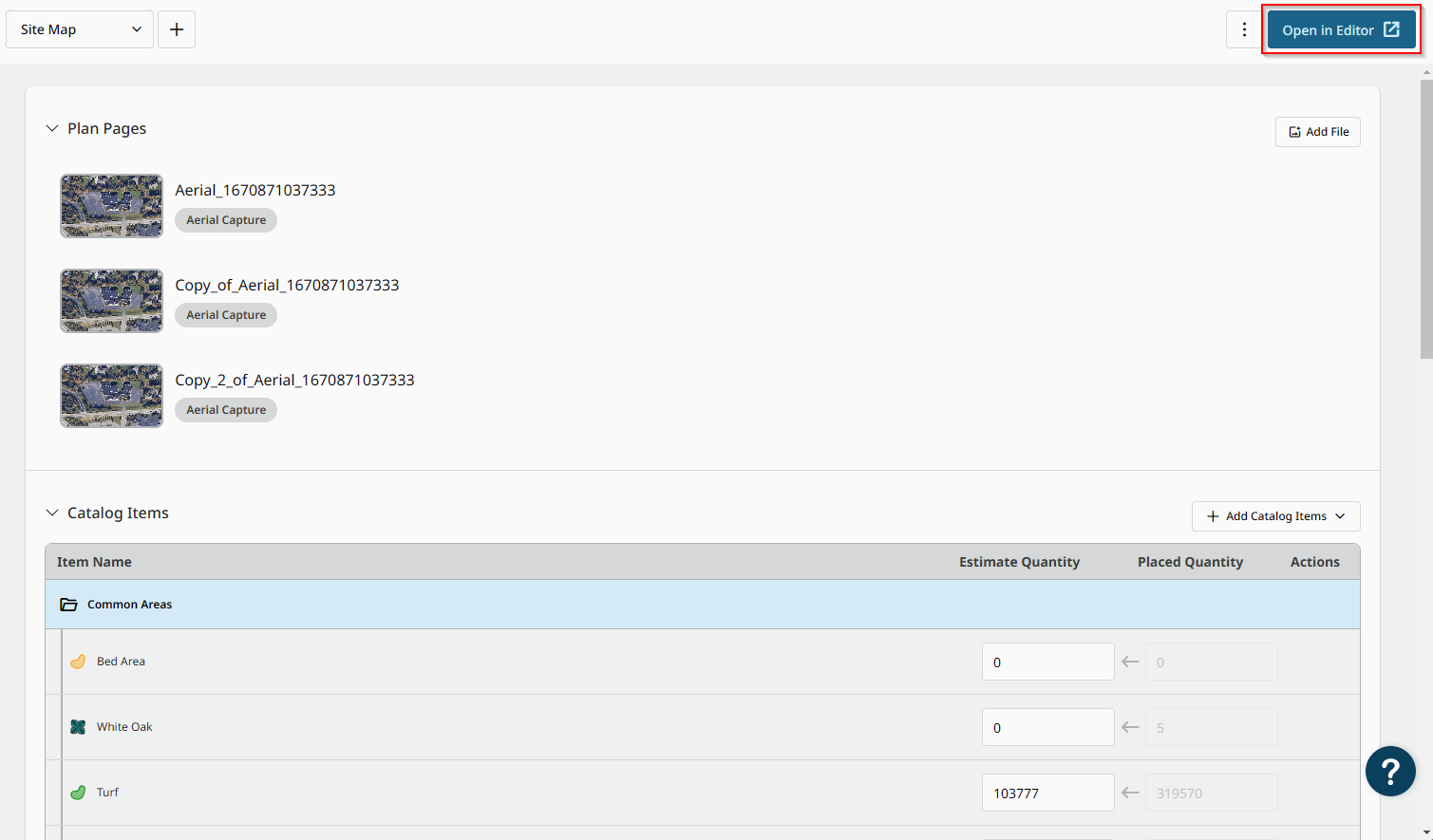Click the Turf placed quantity field
This screenshot has height=840, width=1433.
coord(1211,793)
